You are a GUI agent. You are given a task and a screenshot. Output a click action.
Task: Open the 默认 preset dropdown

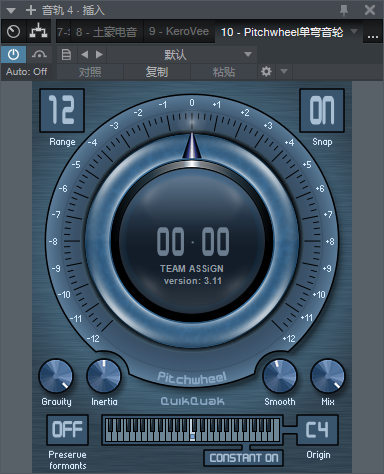pyautogui.click(x=182, y=55)
